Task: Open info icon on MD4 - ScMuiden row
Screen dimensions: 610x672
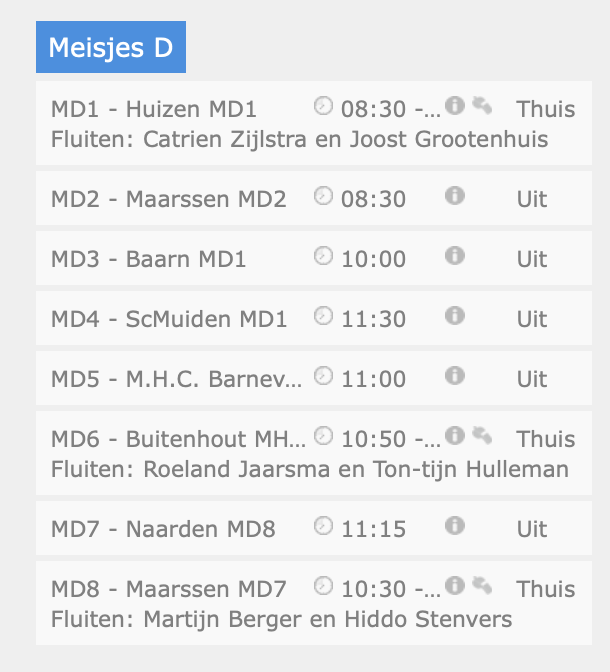Action: (455, 315)
